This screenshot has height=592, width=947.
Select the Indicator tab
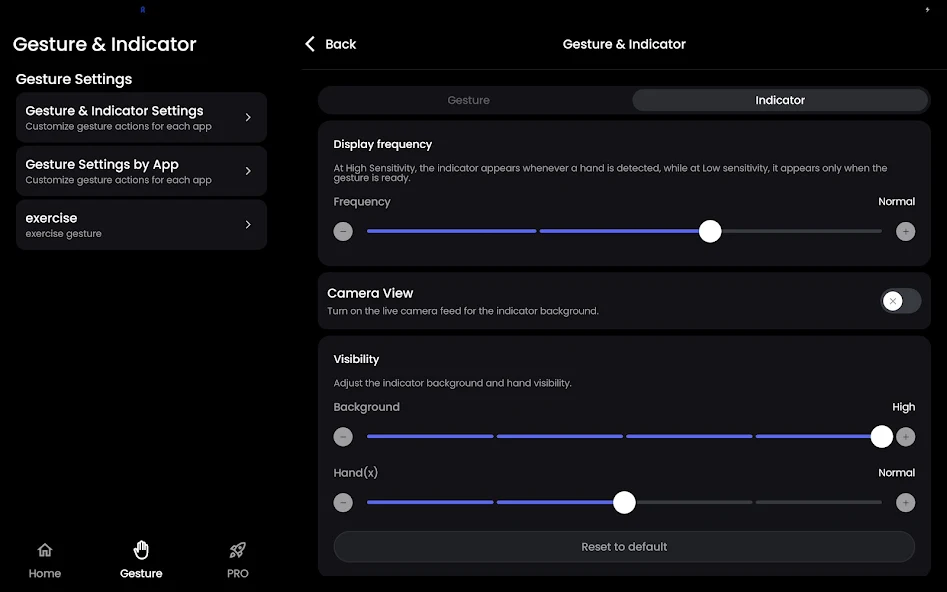[x=780, y=100]
